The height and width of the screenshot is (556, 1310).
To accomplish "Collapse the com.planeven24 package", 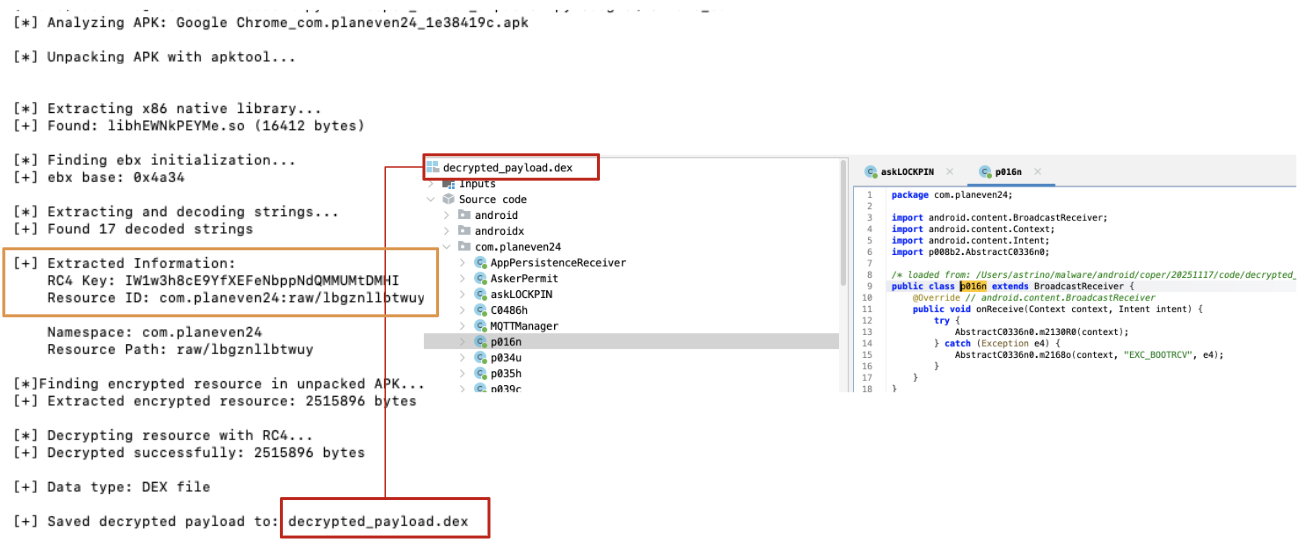I will tap(446, 247).
